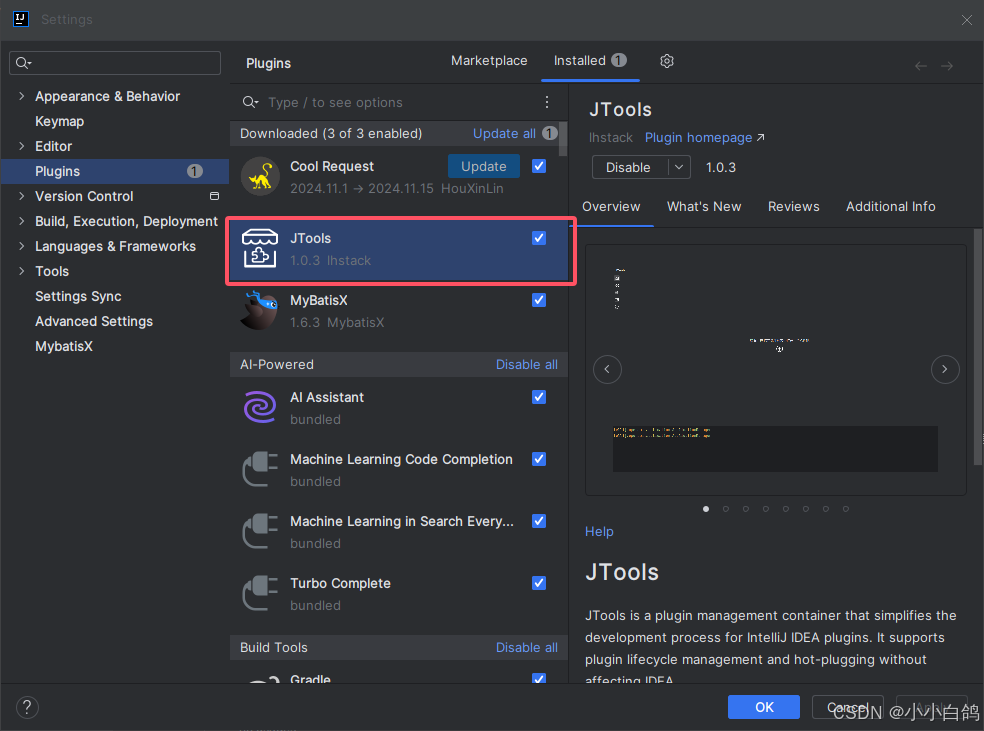Expand the Version Control settings node
The height and width of the screenshot is (731, 984).
(x=22, y=196)
